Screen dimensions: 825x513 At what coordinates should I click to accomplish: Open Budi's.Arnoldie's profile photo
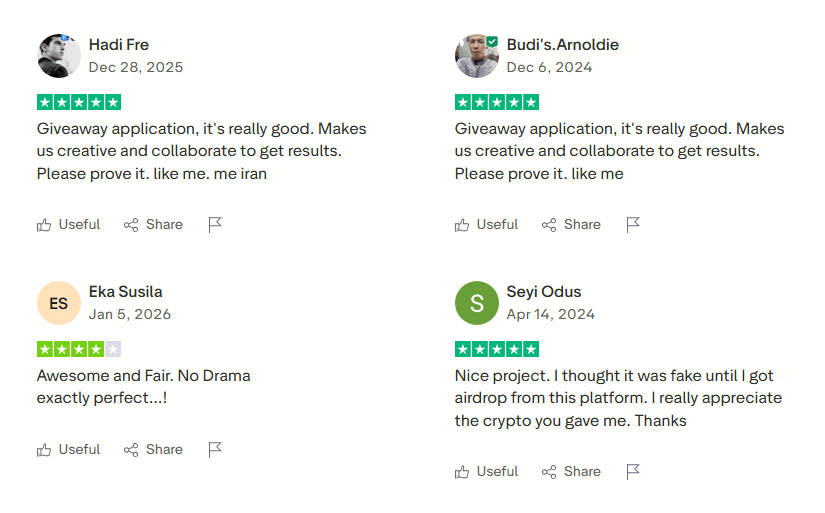click(477, 56)
